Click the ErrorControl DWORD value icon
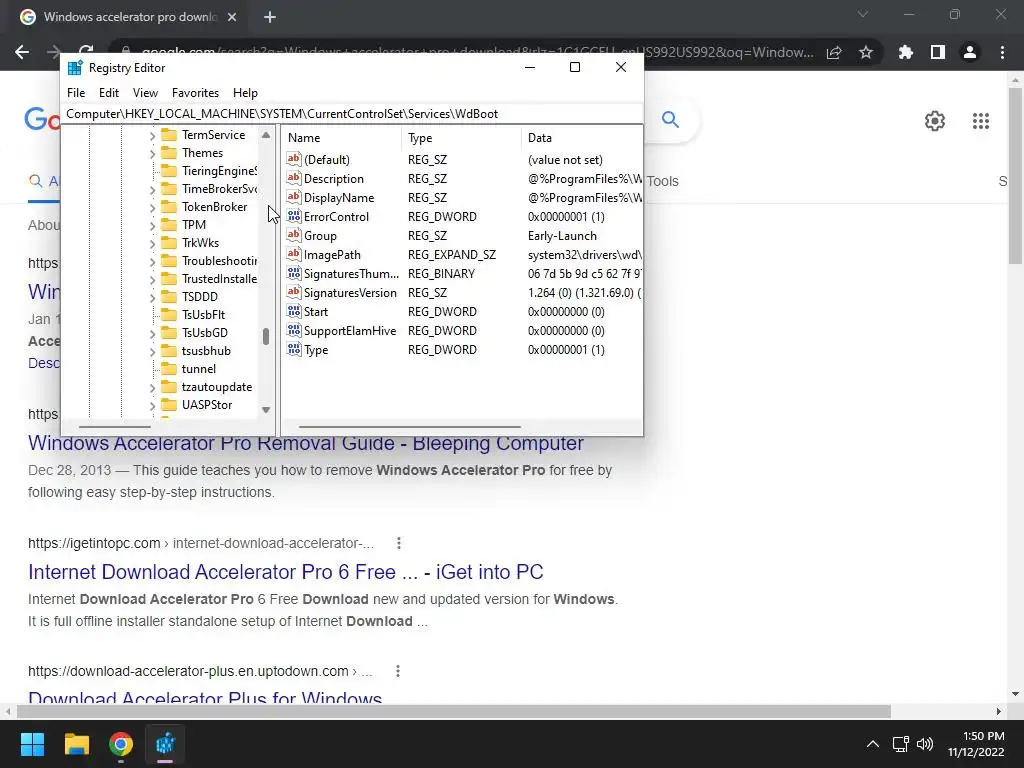Image resolution: width=1024 pixels, height=768 pixels. click(x=294, y=216)
